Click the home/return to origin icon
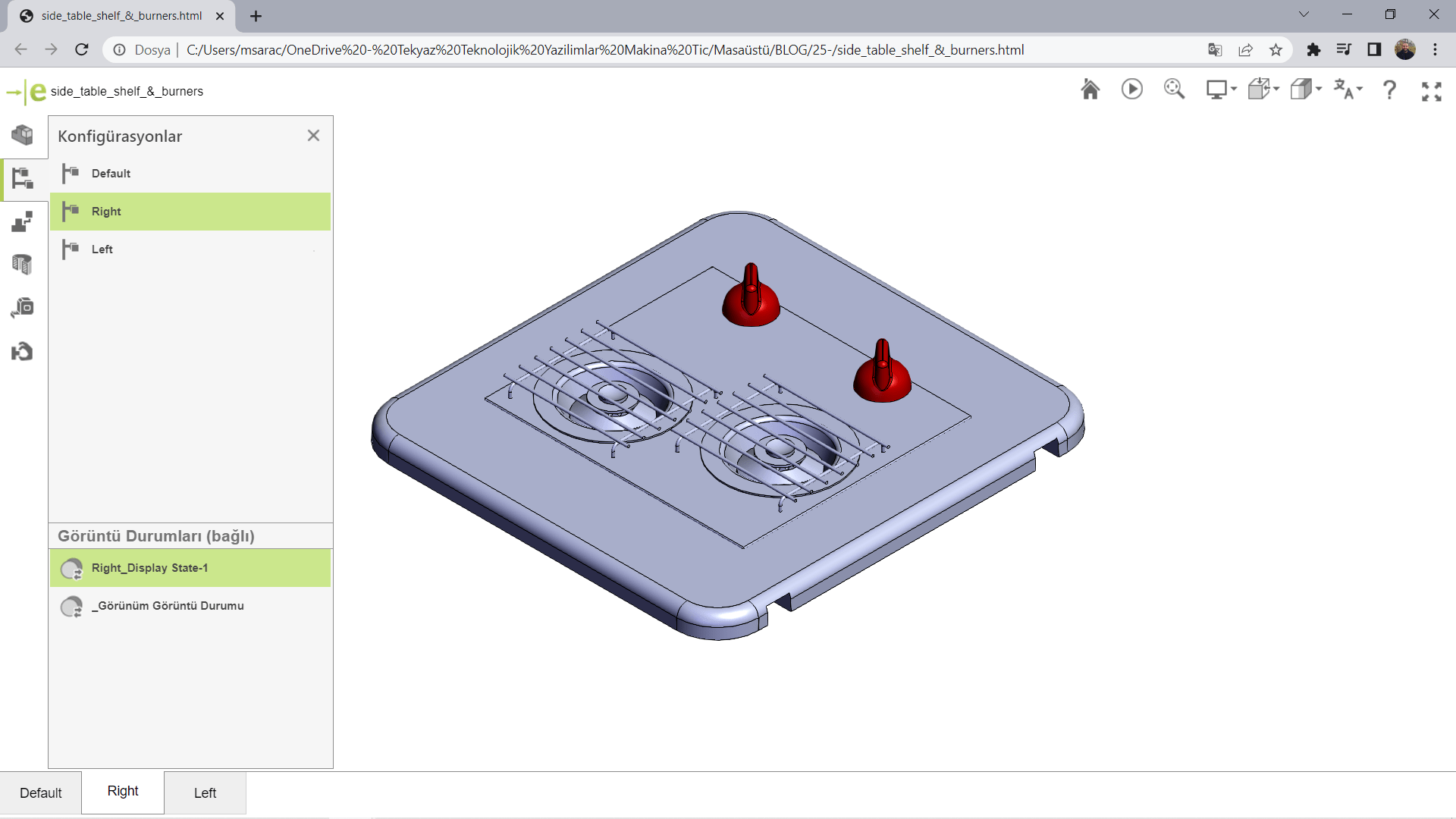Screen dimensions: 1456x819 [x=1090, y=90]
